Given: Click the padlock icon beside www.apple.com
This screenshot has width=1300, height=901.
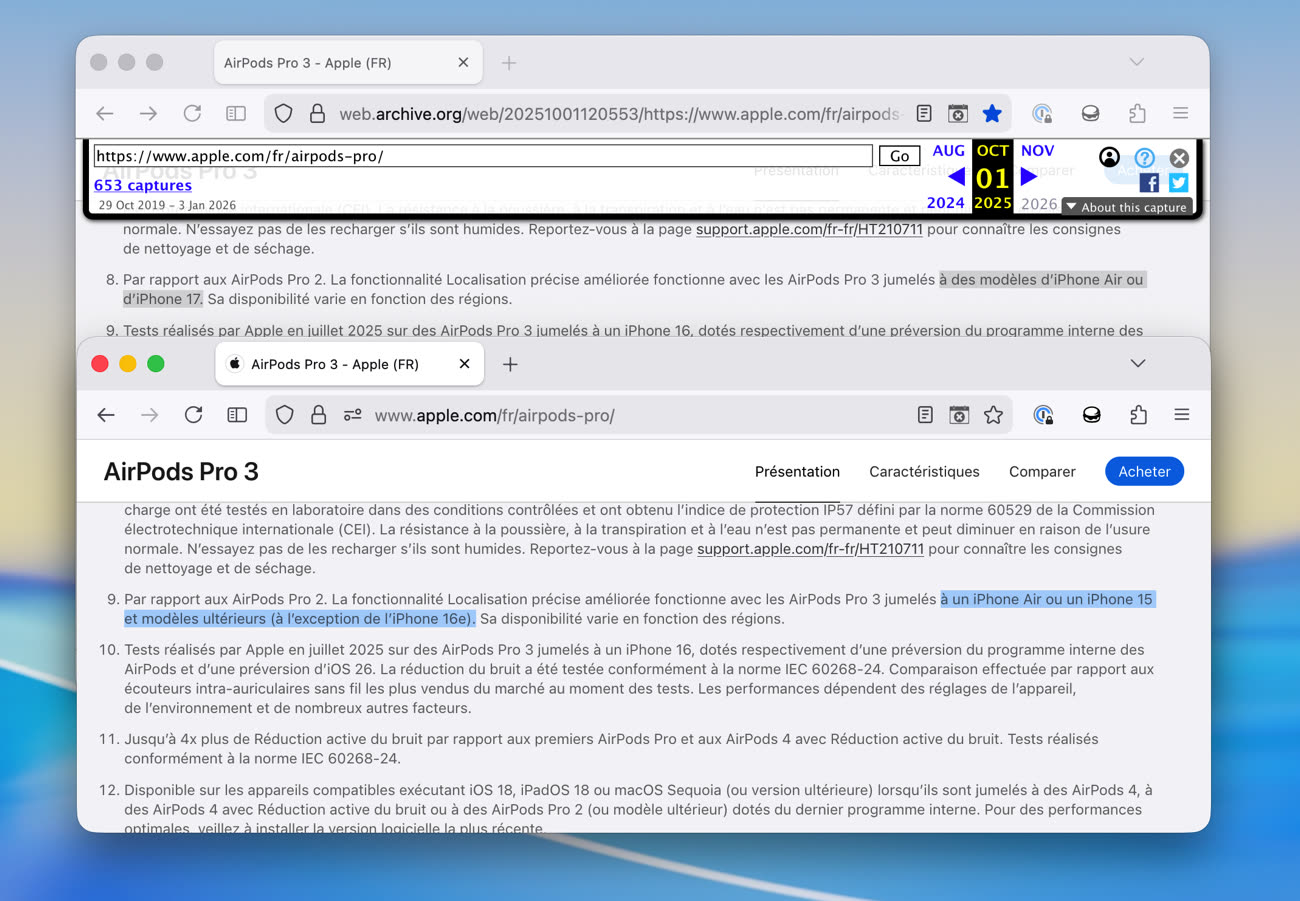Looking at the screenshot, I should 319,415.
